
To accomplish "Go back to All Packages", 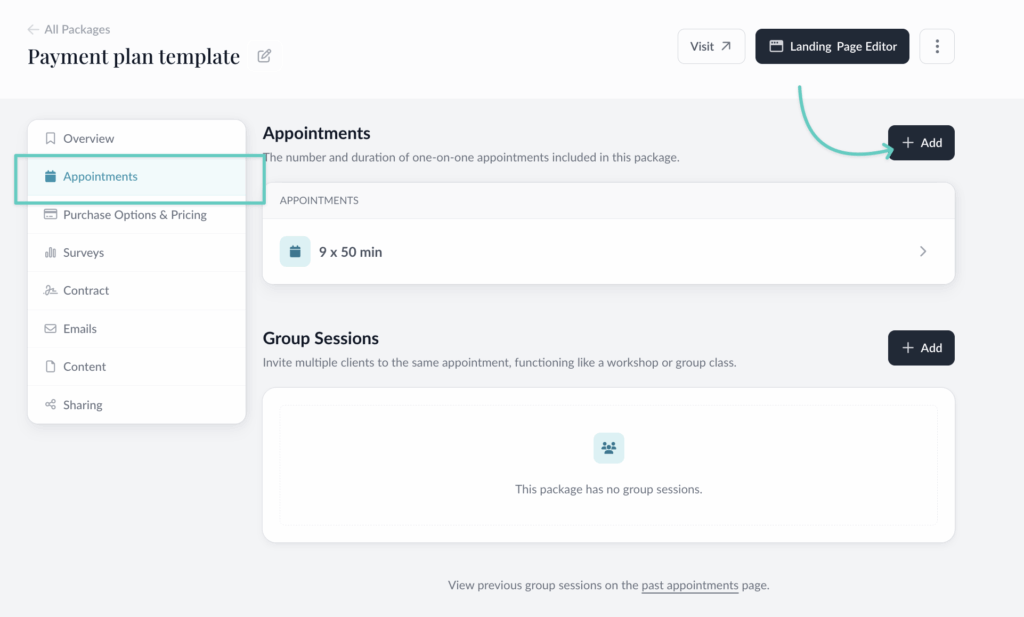I will click(x=68, y=30).
